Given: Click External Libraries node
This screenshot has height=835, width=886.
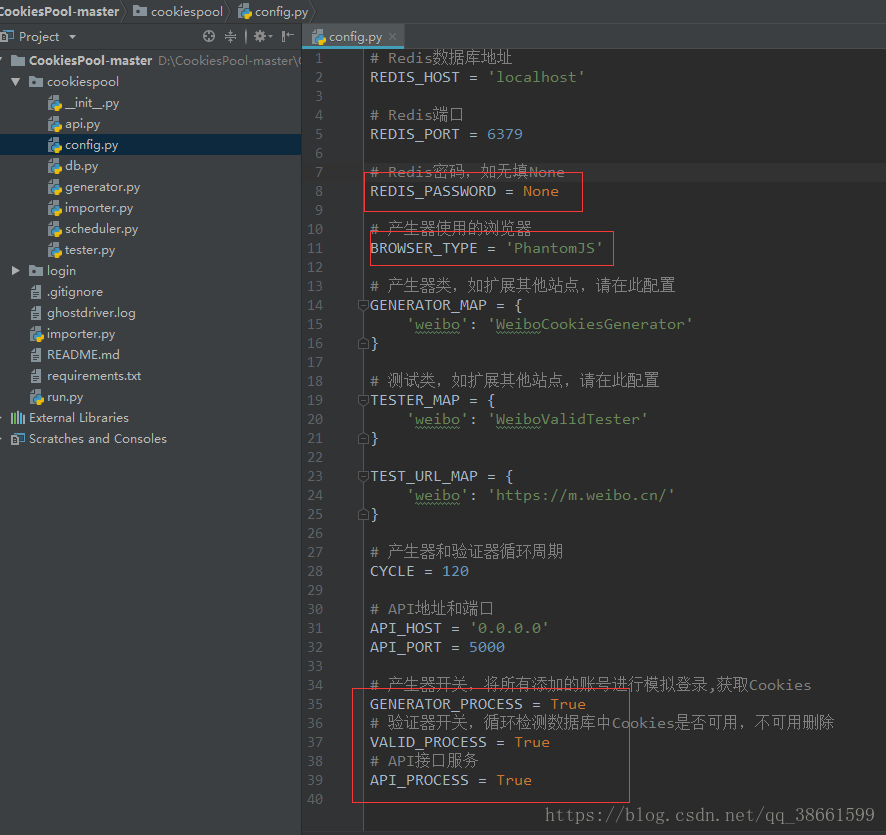Looking at the screenshot, I should tap(79, 418).
